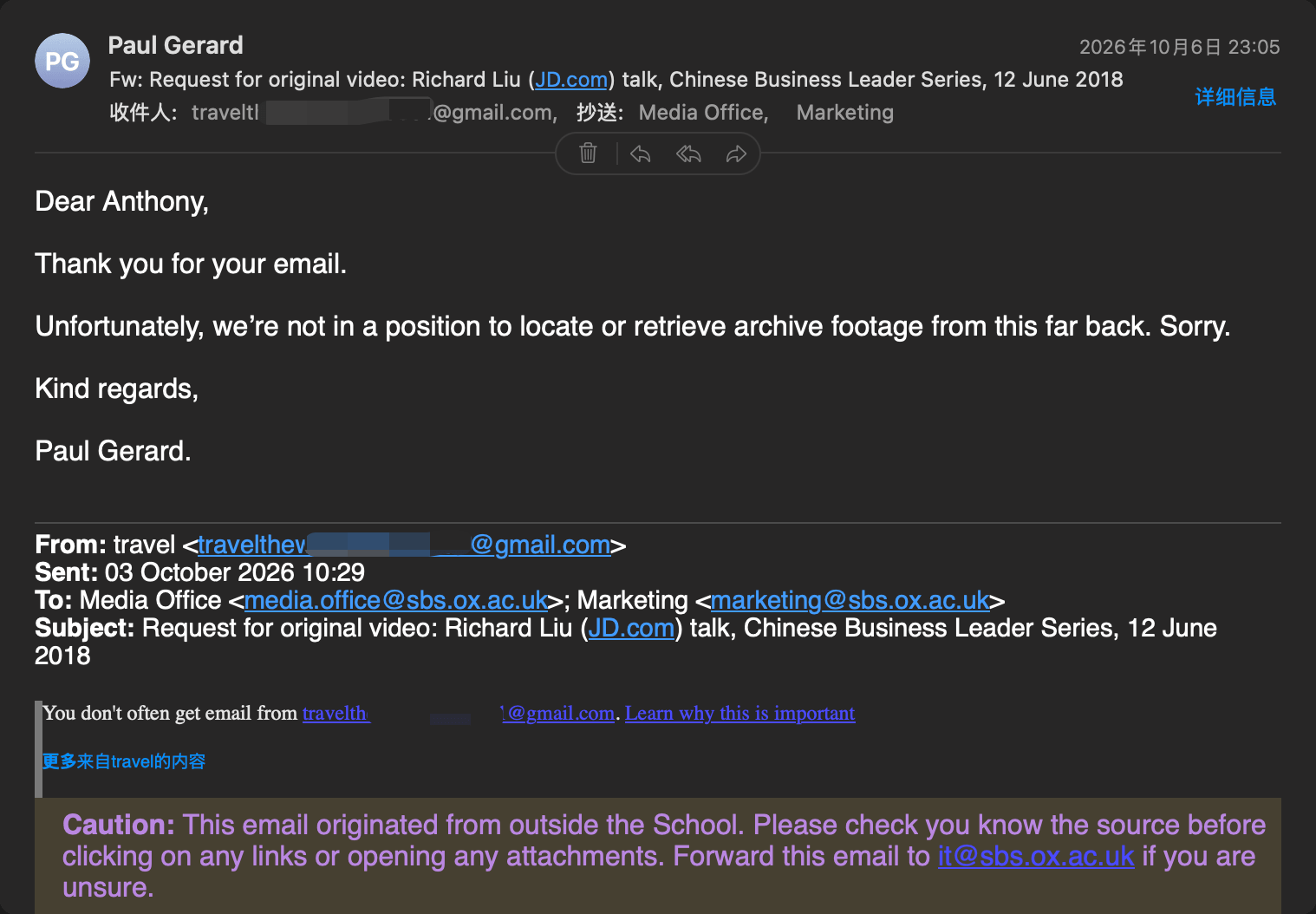Click the recipient gmail address in header
Image resolution: width=1316 pixels, height=914 pixels.
375,113
